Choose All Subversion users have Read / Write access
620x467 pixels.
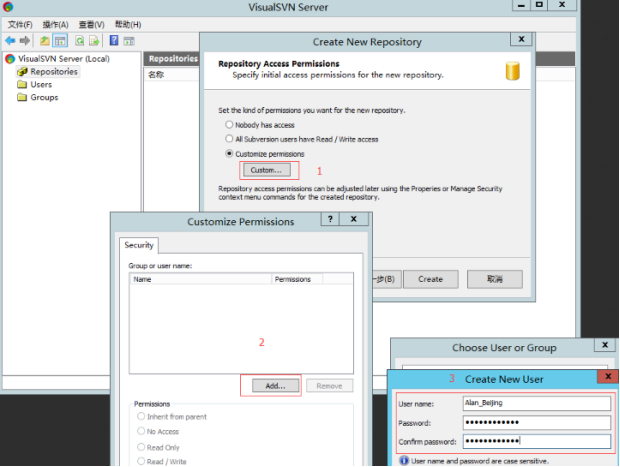pos(229,139)
